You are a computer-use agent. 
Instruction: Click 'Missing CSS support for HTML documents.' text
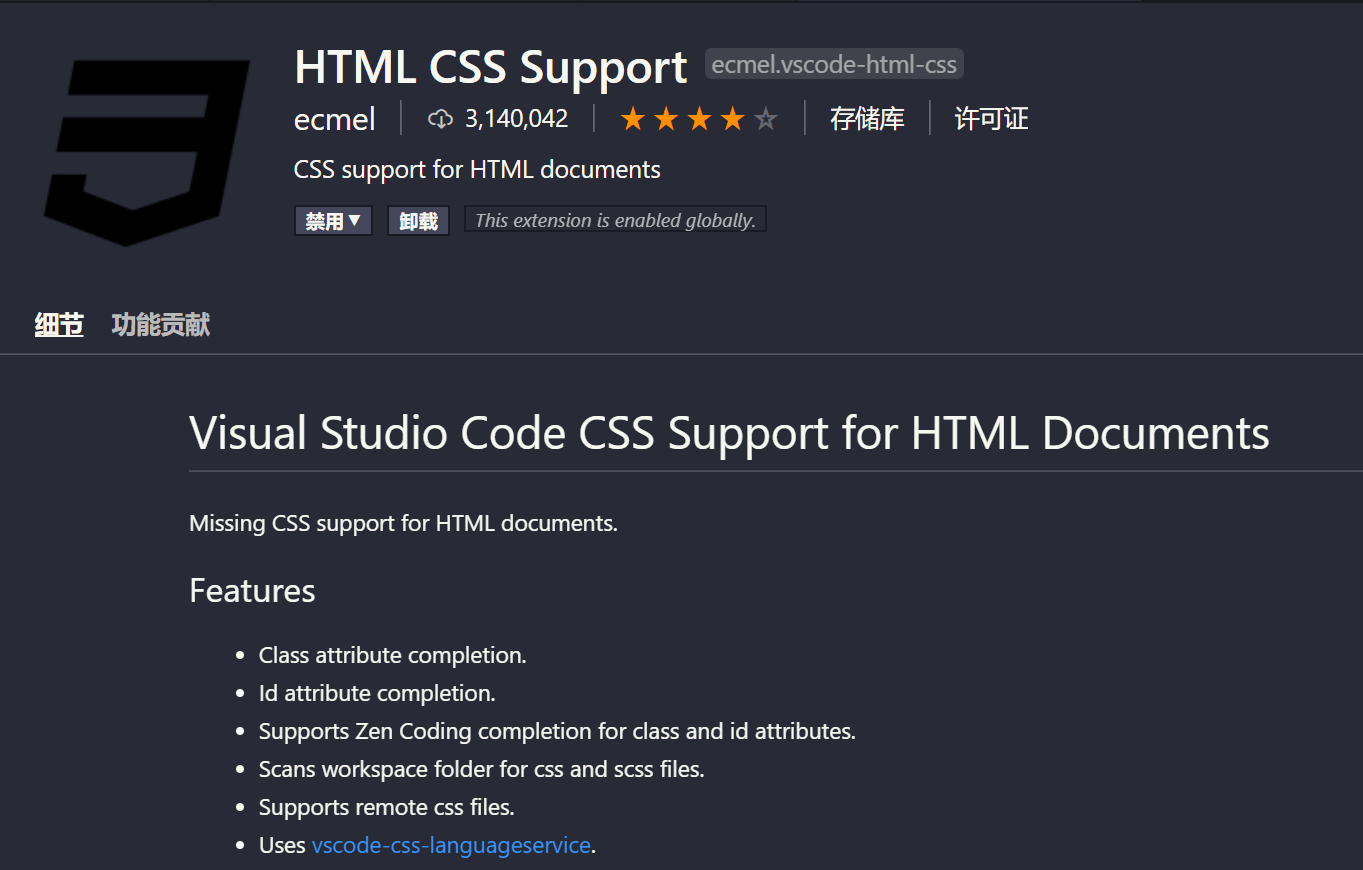[403, 523]
